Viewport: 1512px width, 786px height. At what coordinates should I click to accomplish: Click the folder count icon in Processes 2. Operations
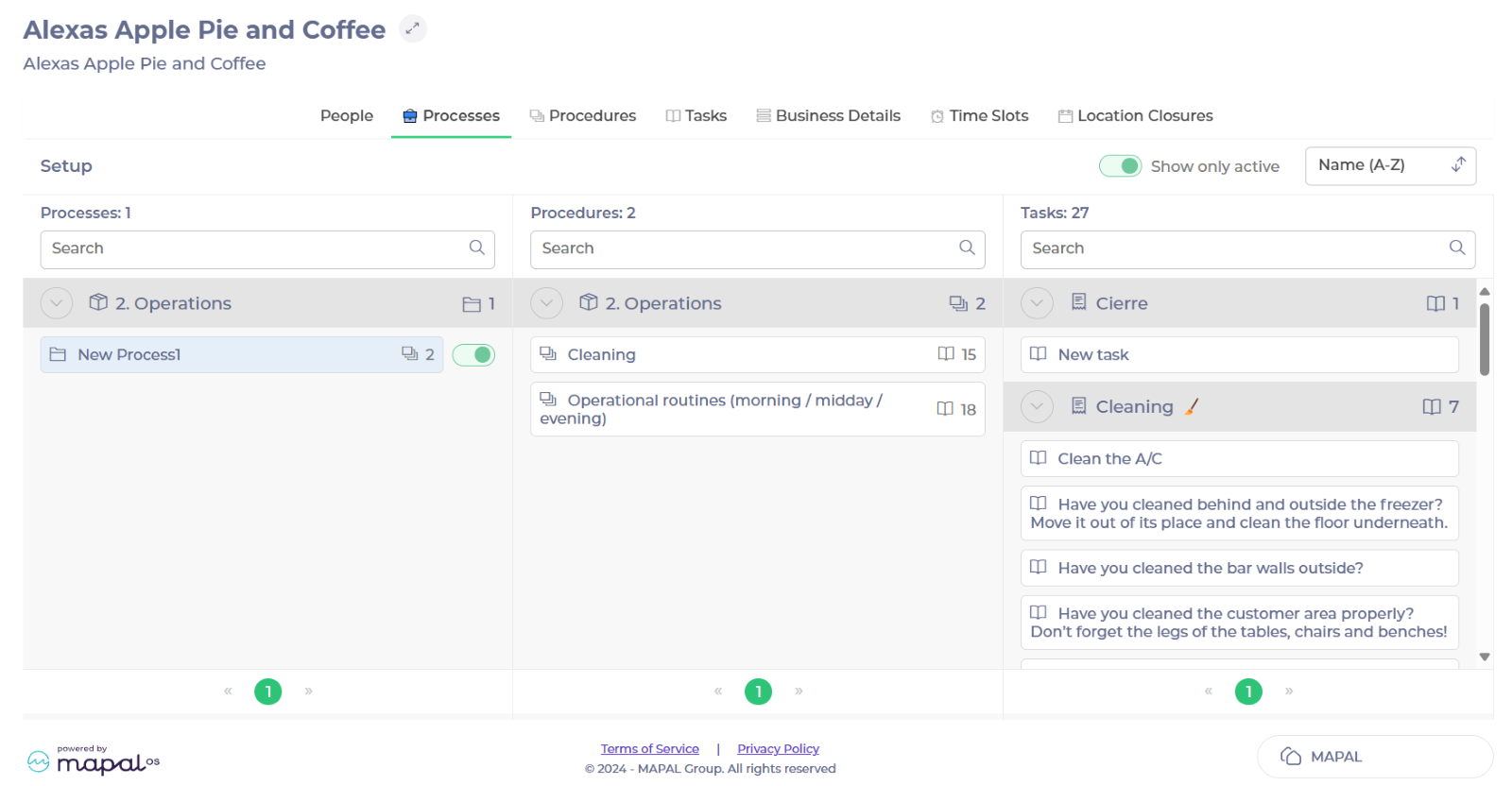click(472, 304)
